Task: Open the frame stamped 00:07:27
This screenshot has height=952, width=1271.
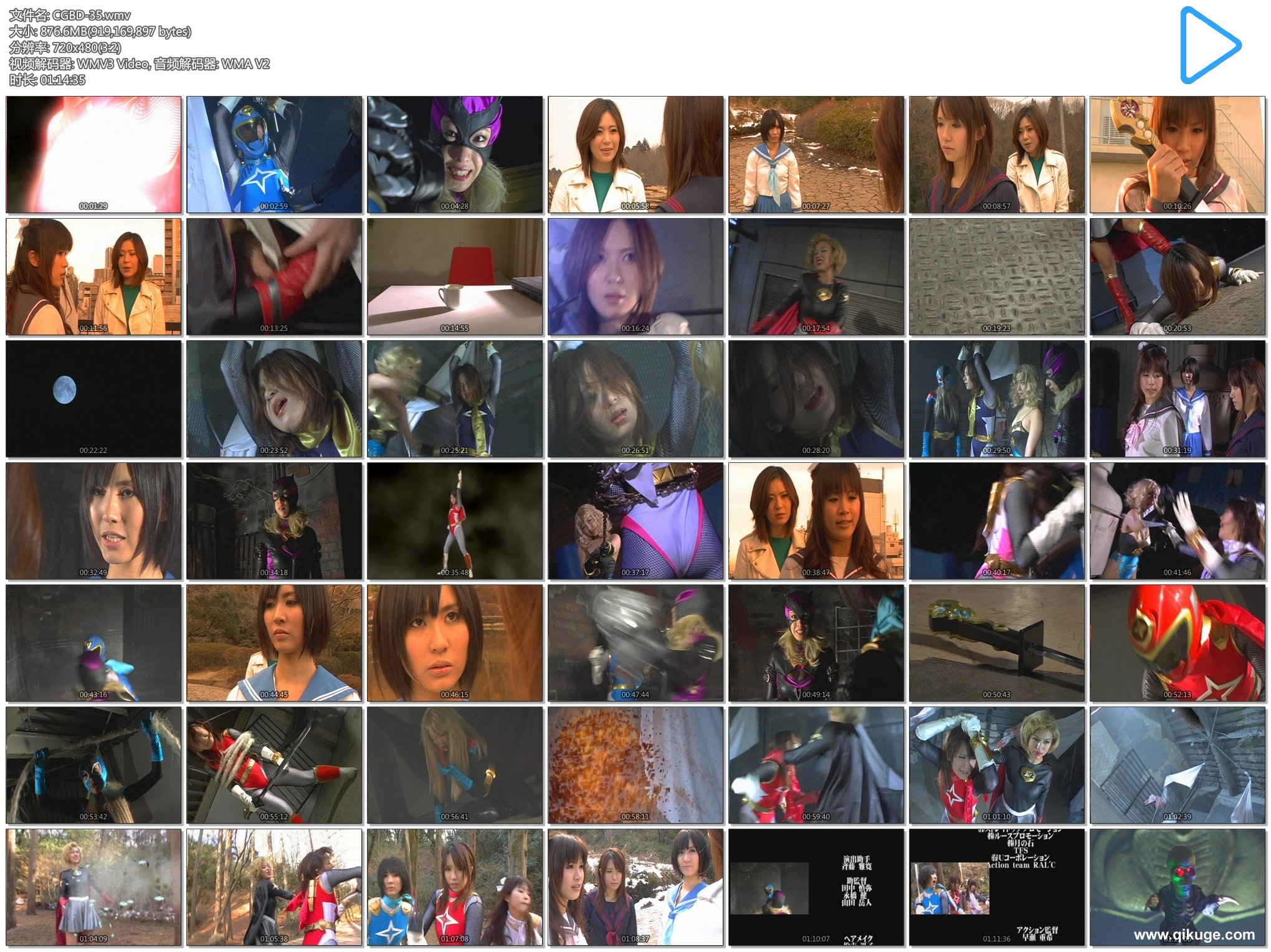Action: tap(816, 154)
